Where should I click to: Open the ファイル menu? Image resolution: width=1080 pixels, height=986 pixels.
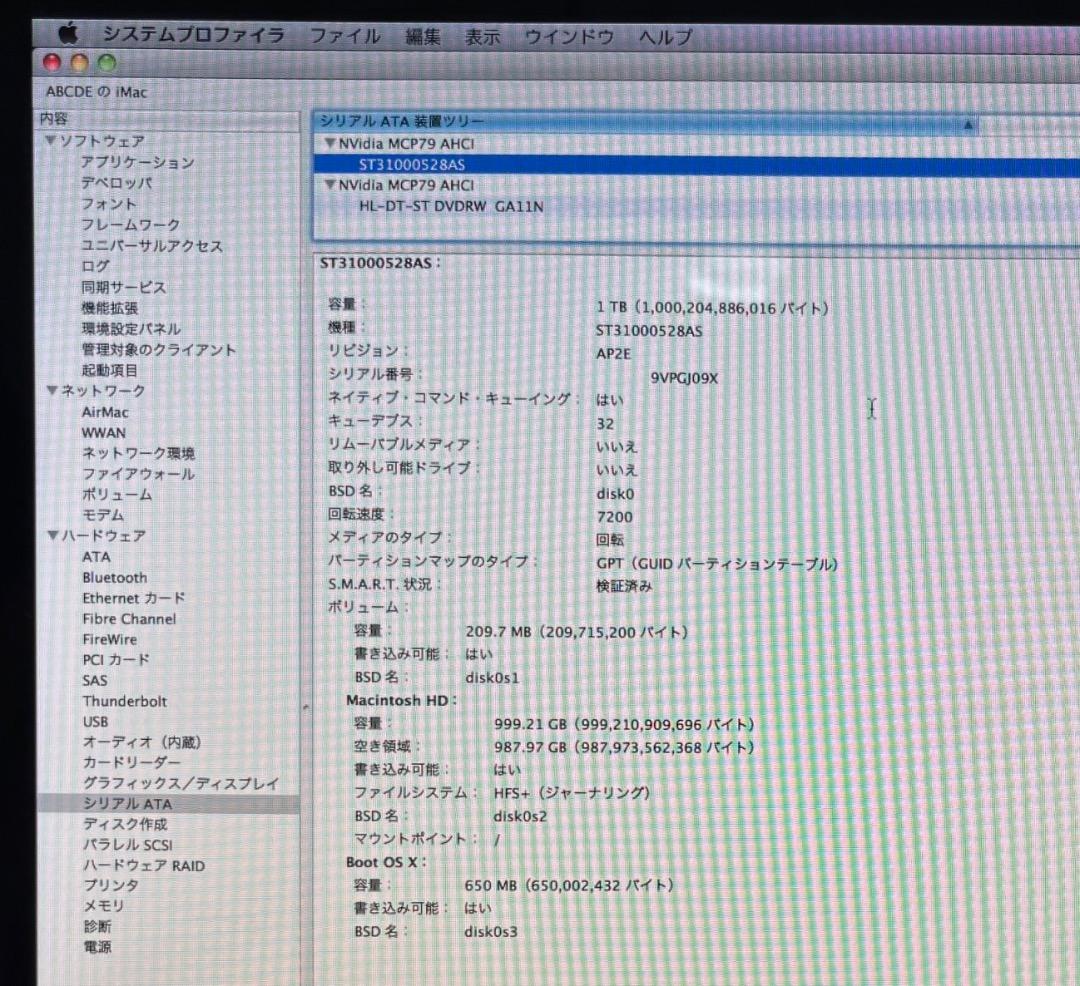point(345,35)
